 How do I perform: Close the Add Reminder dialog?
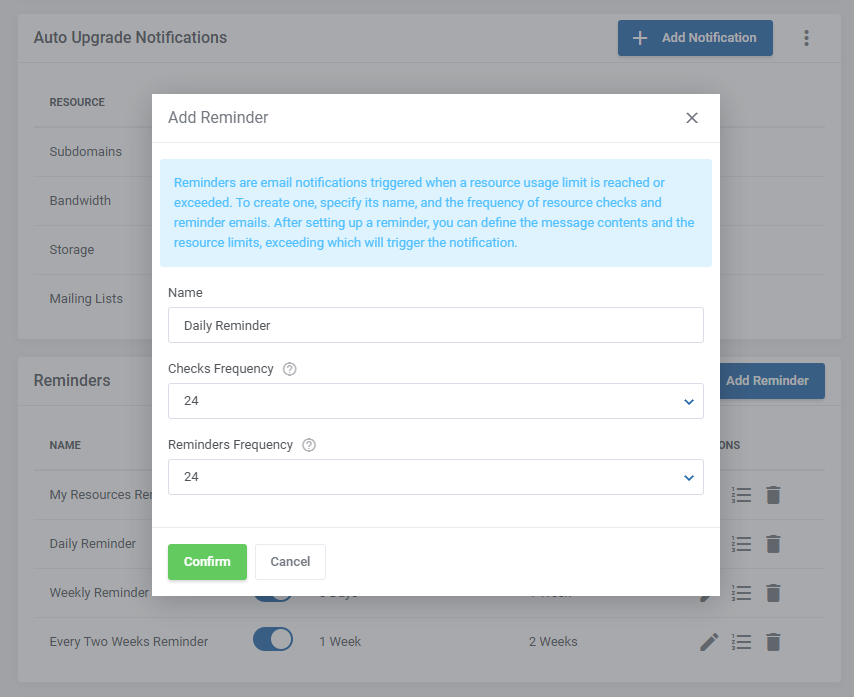692,118
